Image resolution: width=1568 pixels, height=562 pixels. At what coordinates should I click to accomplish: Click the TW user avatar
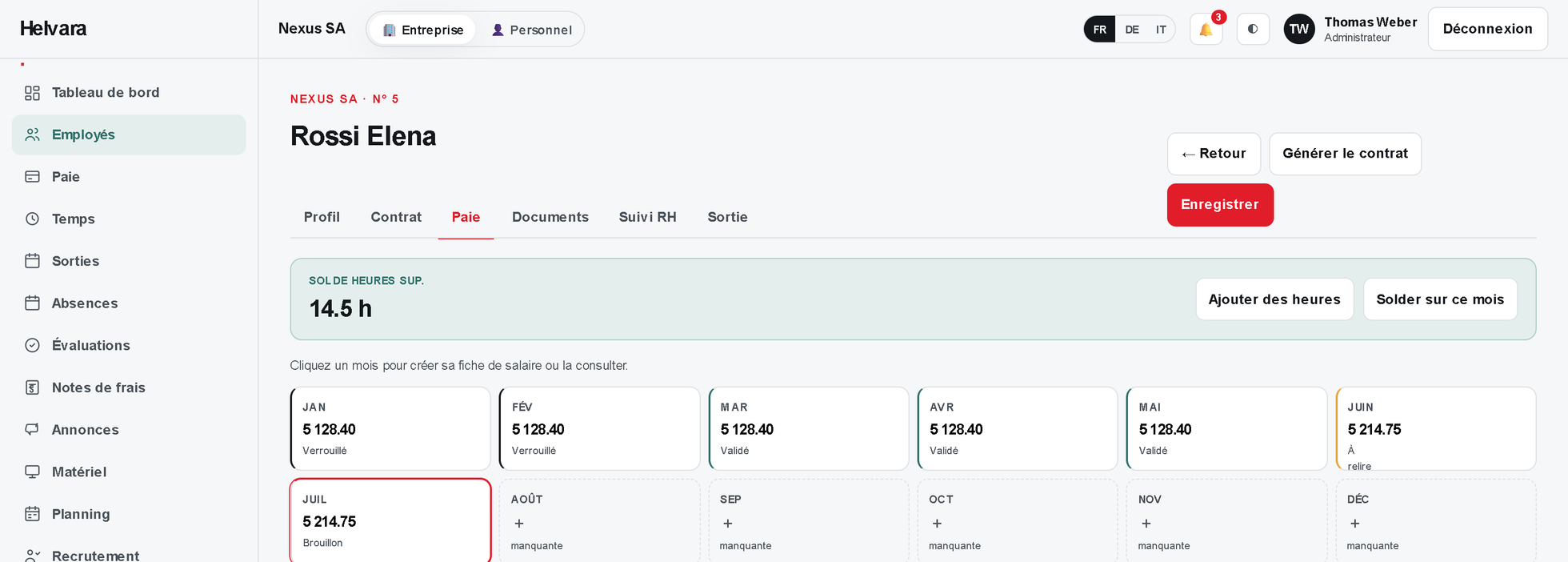coord(1299,30)
